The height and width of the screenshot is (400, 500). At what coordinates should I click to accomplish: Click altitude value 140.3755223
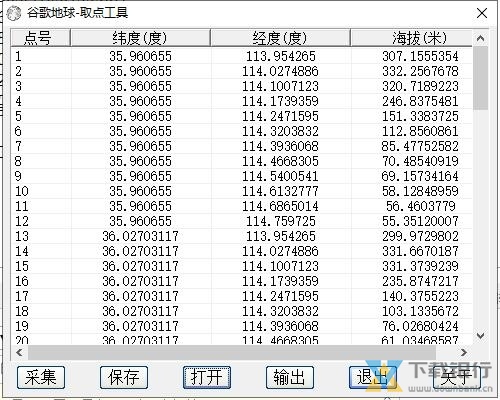point(420,296)
